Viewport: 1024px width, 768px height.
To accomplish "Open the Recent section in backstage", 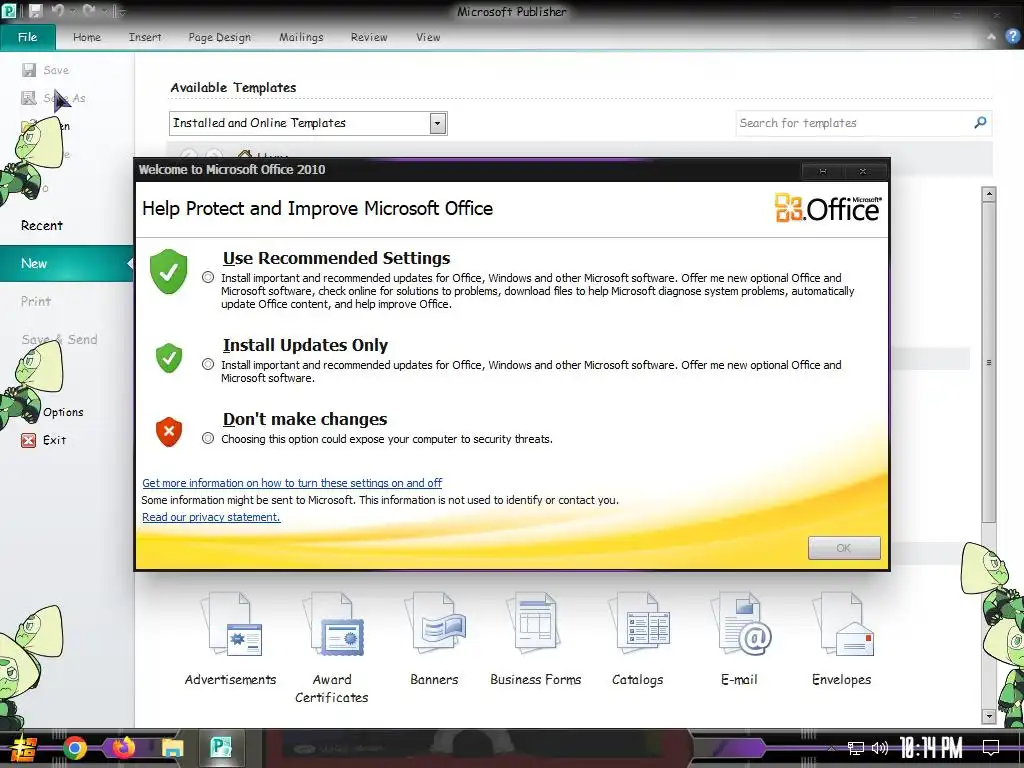I will tap(42, 225).
